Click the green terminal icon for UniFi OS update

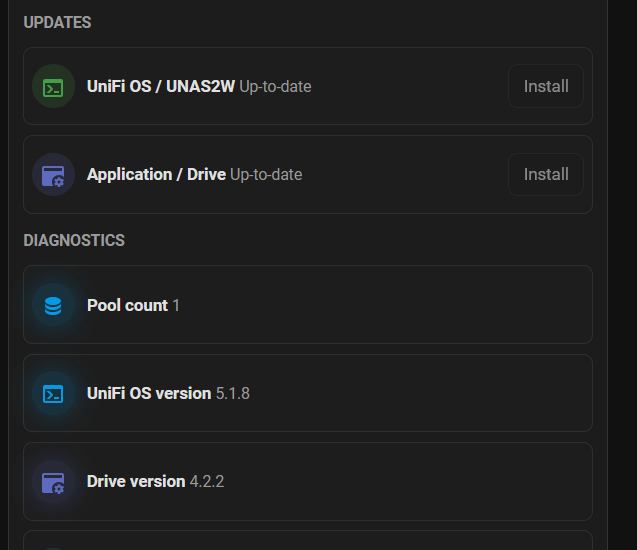[x=53, y=86]
